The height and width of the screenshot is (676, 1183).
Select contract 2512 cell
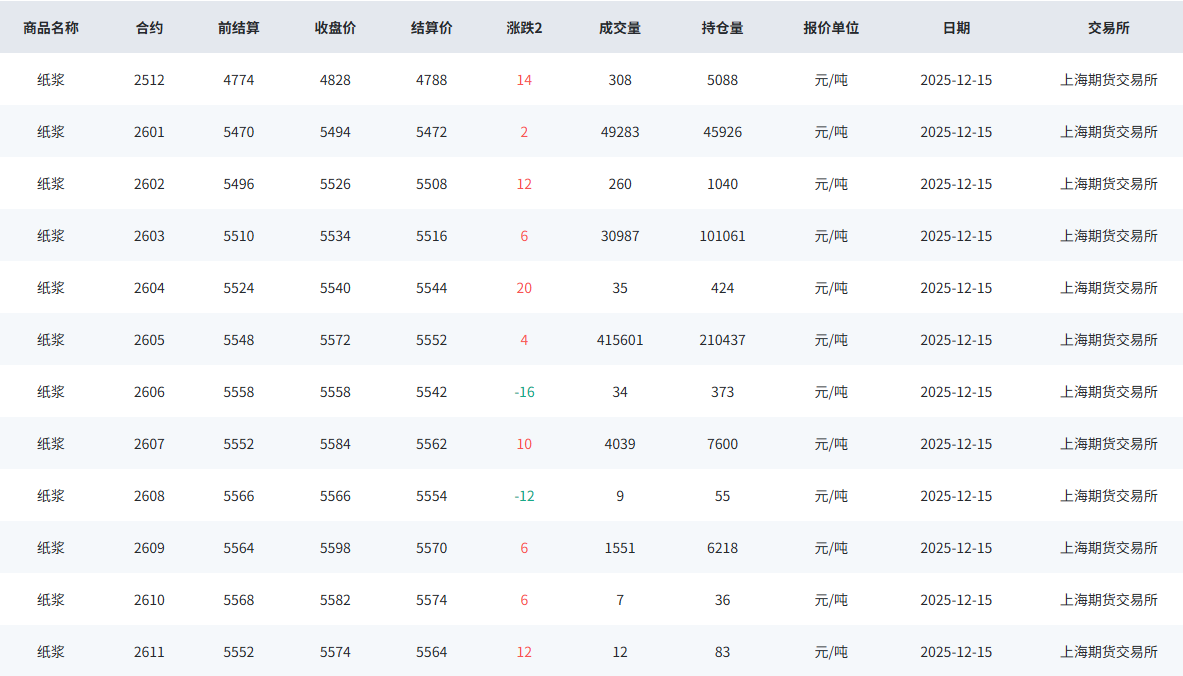[149, 80]
